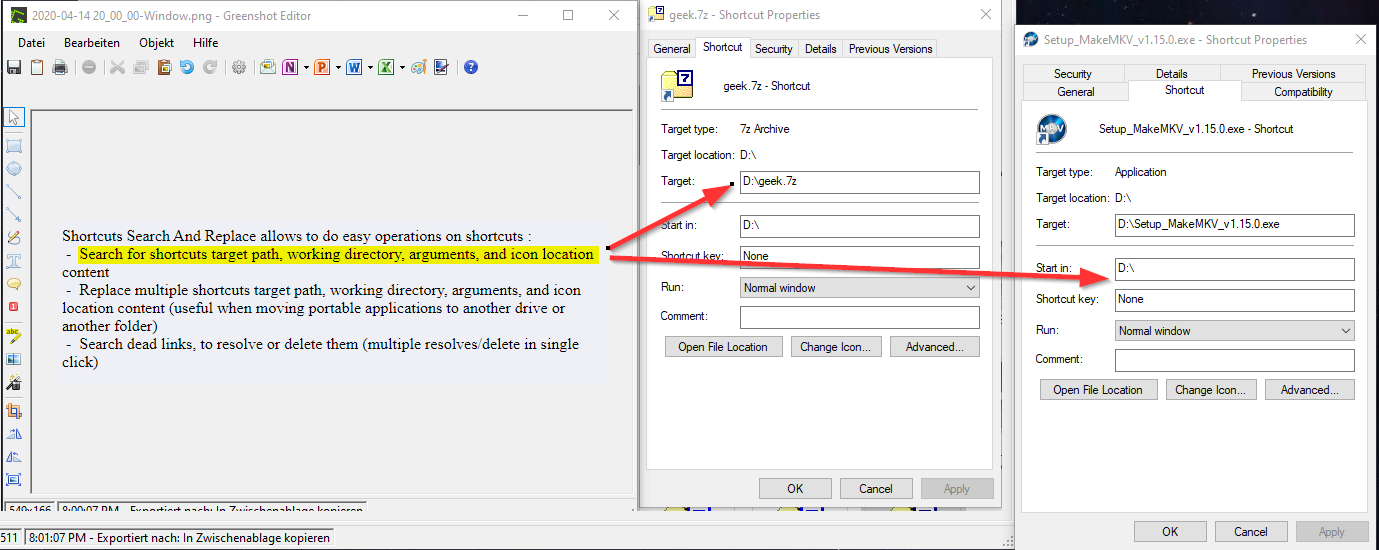The width and height of the screenshot is (1379, 550).
Task: Open the Hilfe menu
Action: [x=205, y=43]
